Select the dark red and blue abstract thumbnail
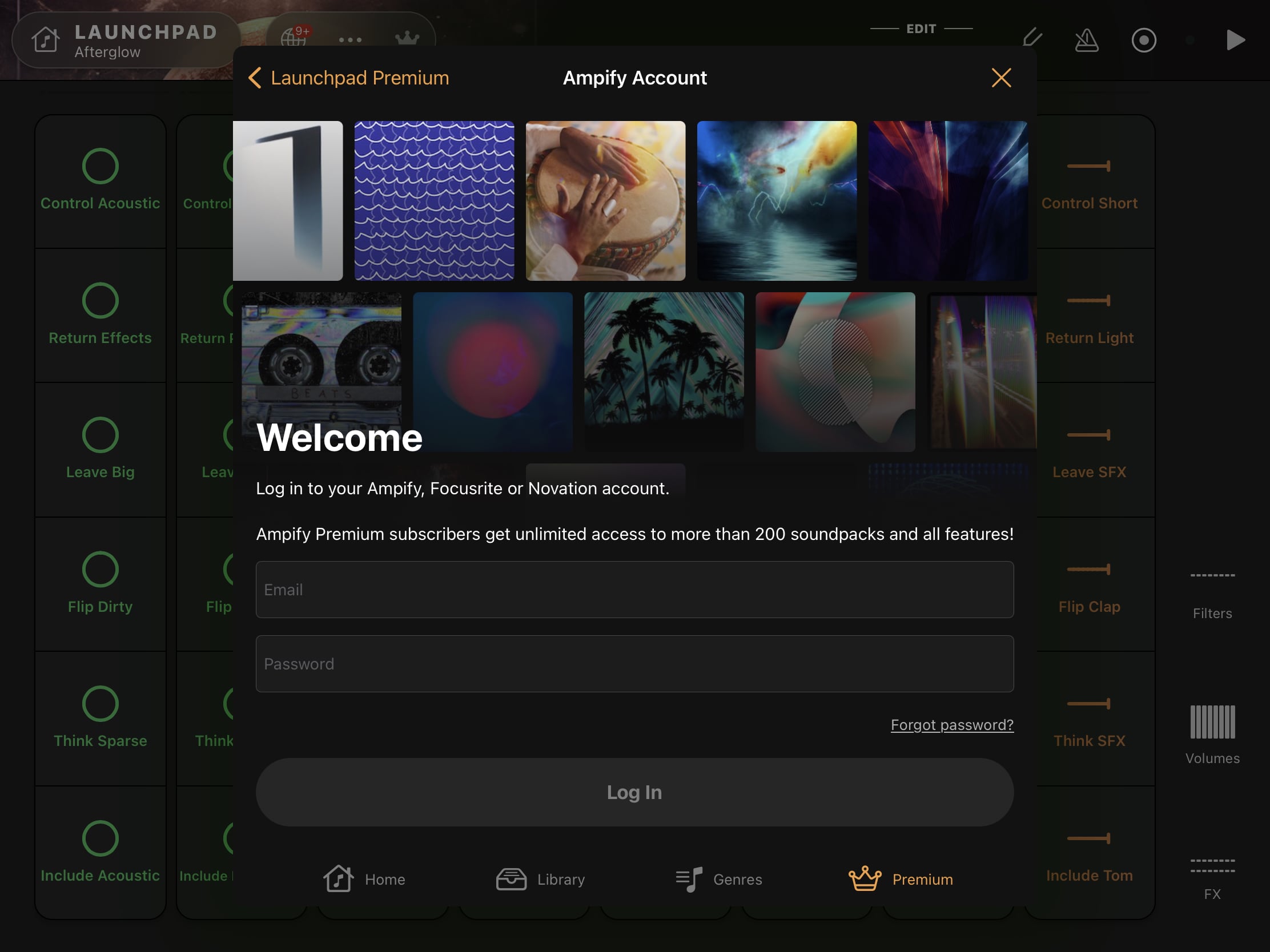Image resolution: width=1270 pixels, height=952 pixels. point(947,201)
